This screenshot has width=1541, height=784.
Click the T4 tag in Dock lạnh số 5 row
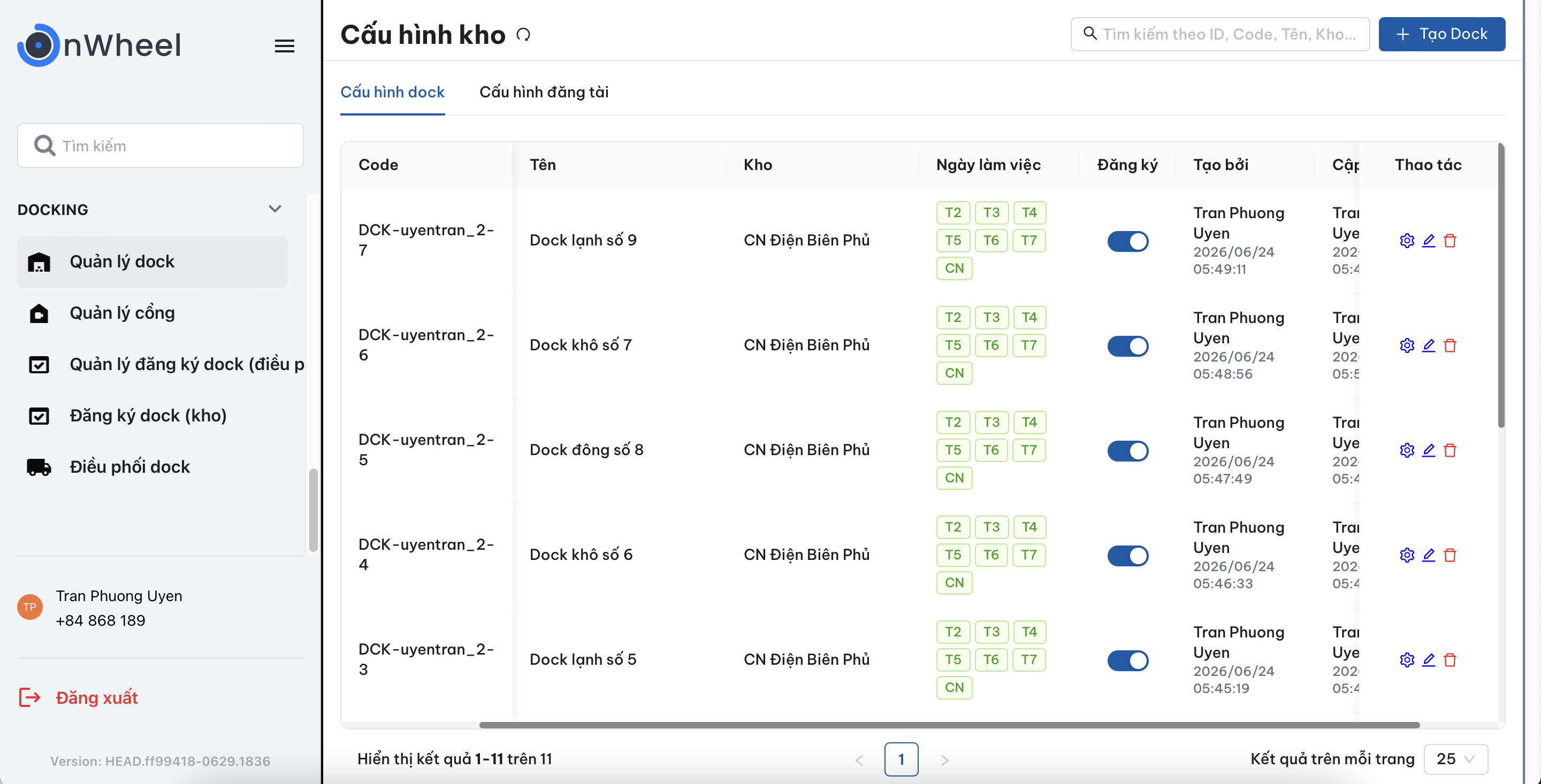coord(1029,632)
